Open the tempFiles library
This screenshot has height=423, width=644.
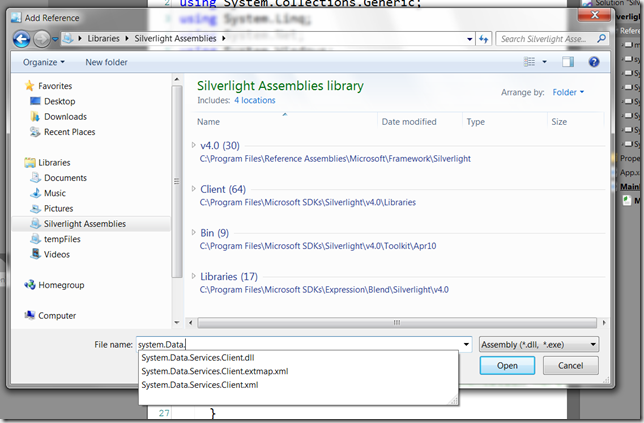click(62, 239)
